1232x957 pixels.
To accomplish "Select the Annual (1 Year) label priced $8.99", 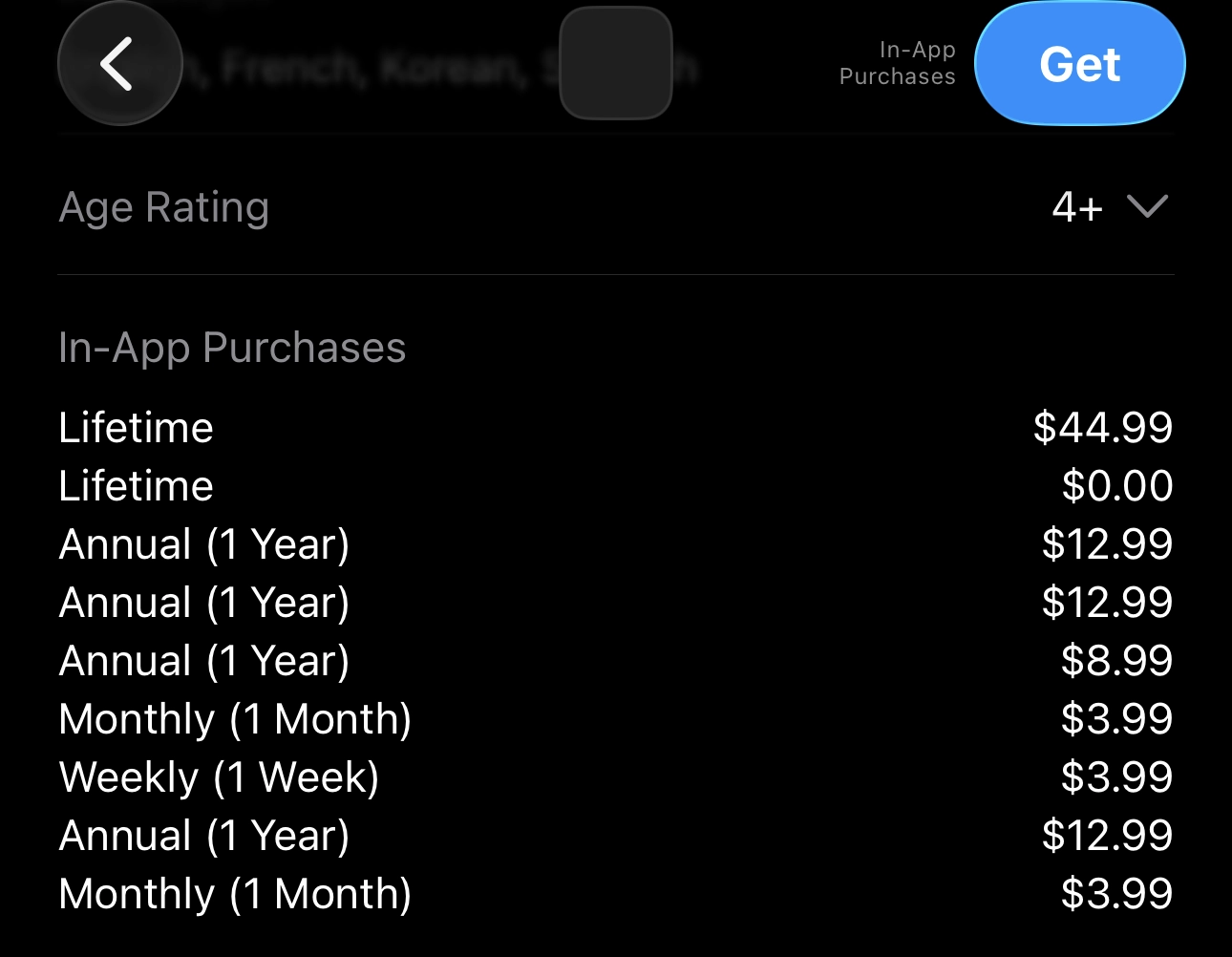I will pos(204,661).
